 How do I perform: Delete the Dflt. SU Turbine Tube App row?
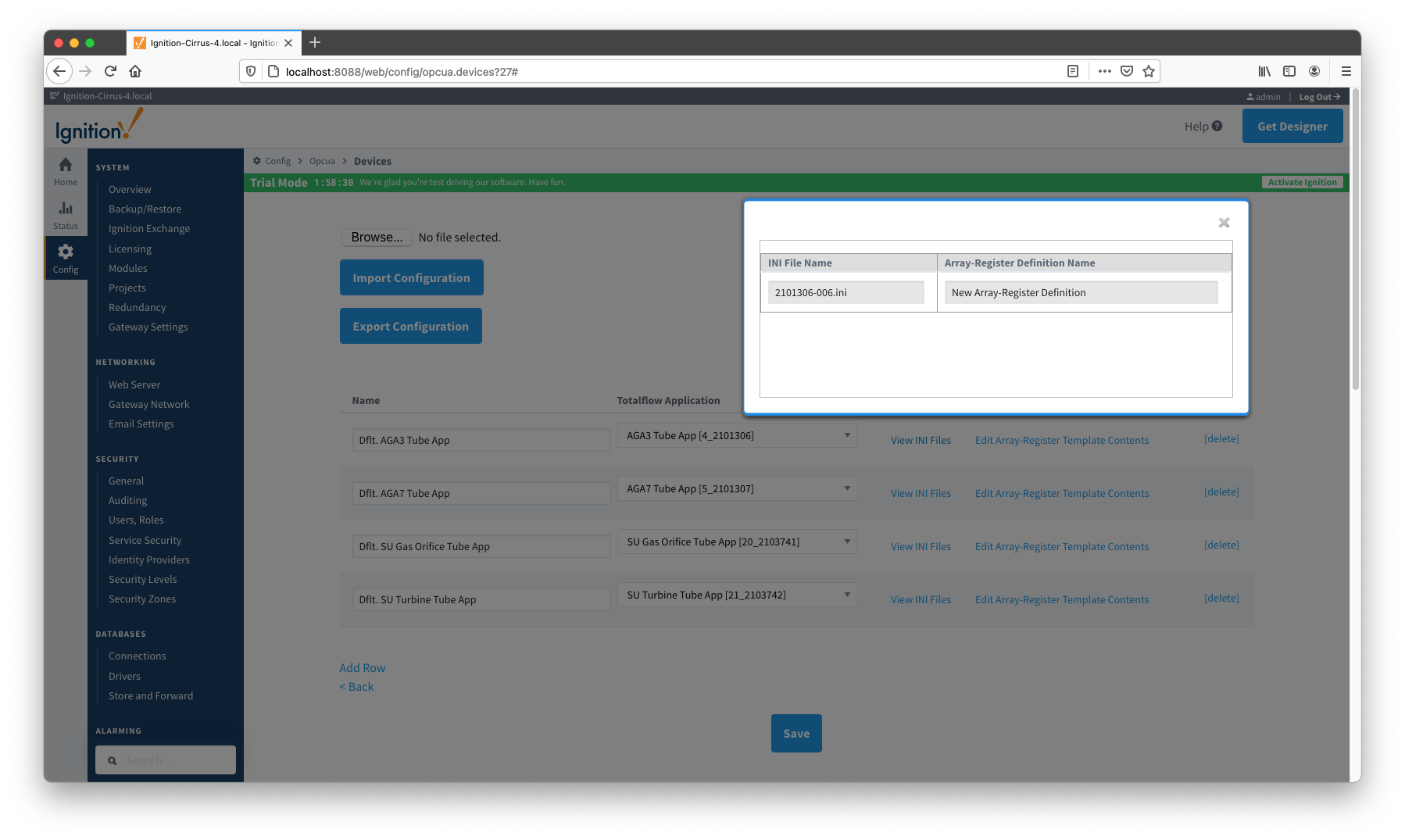click(1221, 598)
